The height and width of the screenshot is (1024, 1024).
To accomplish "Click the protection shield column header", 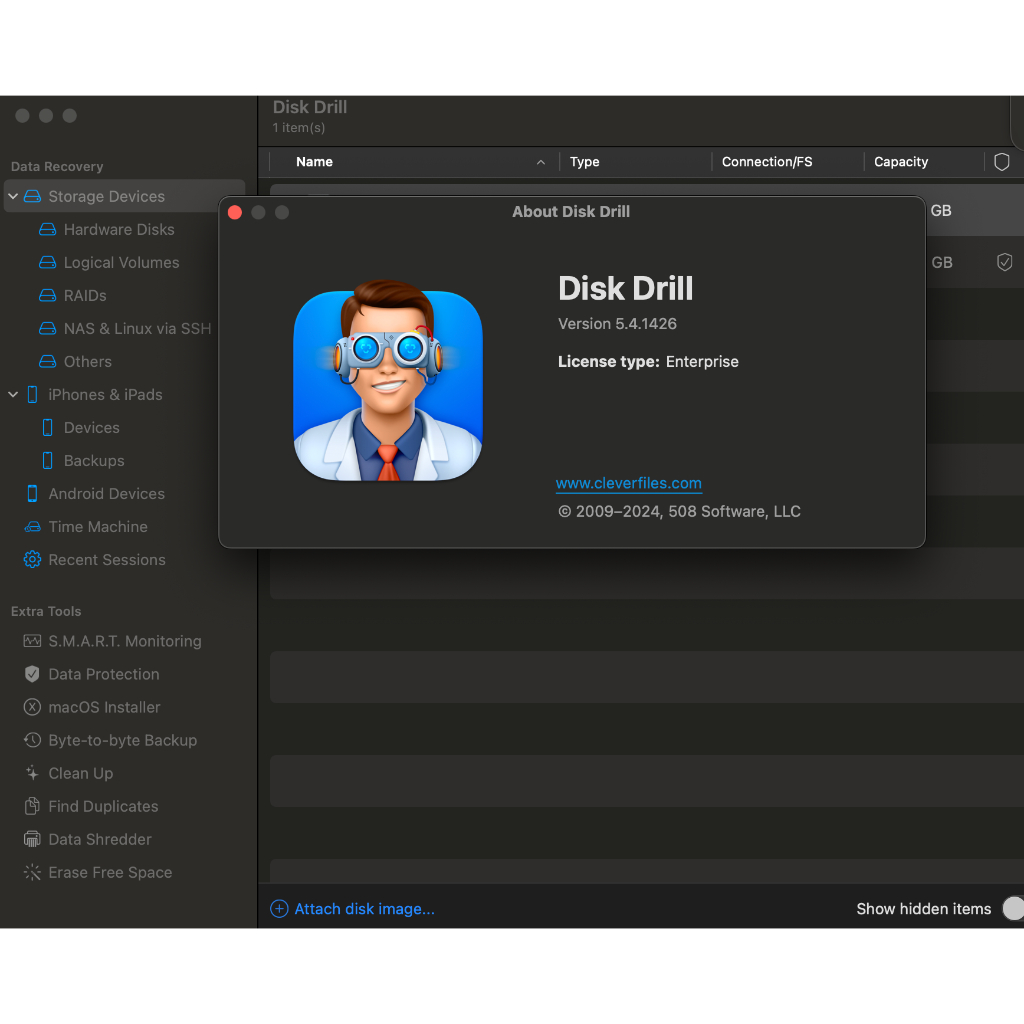I will tap(1002, 161).
